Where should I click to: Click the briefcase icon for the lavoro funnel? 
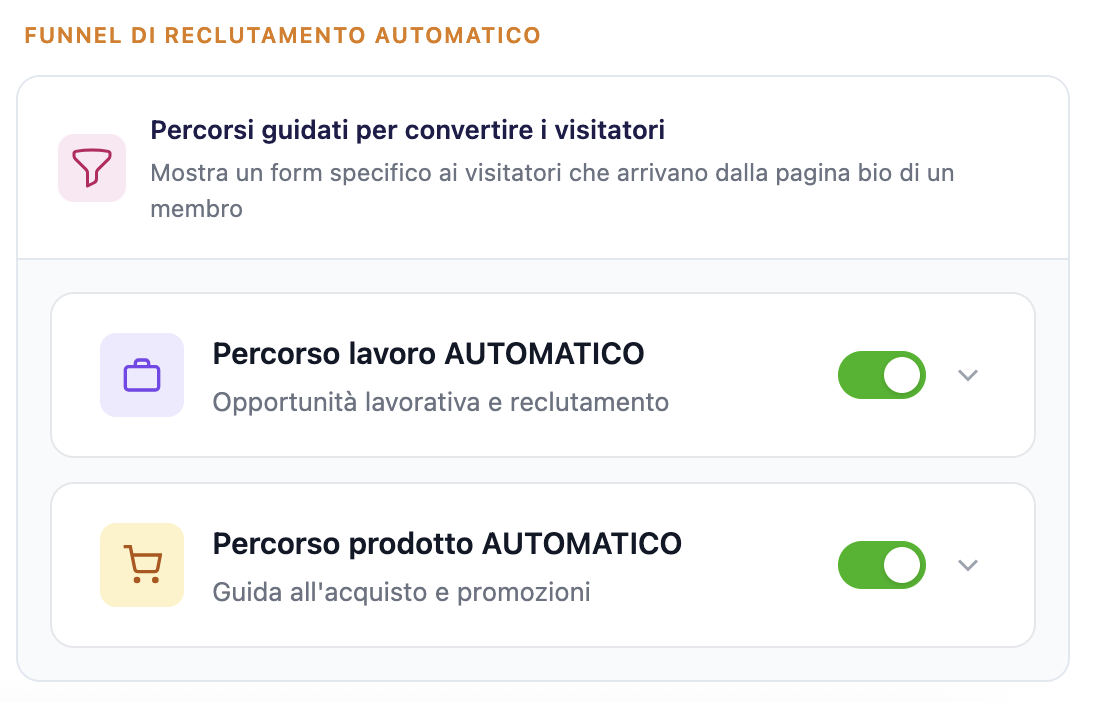(x=141, y=375)
